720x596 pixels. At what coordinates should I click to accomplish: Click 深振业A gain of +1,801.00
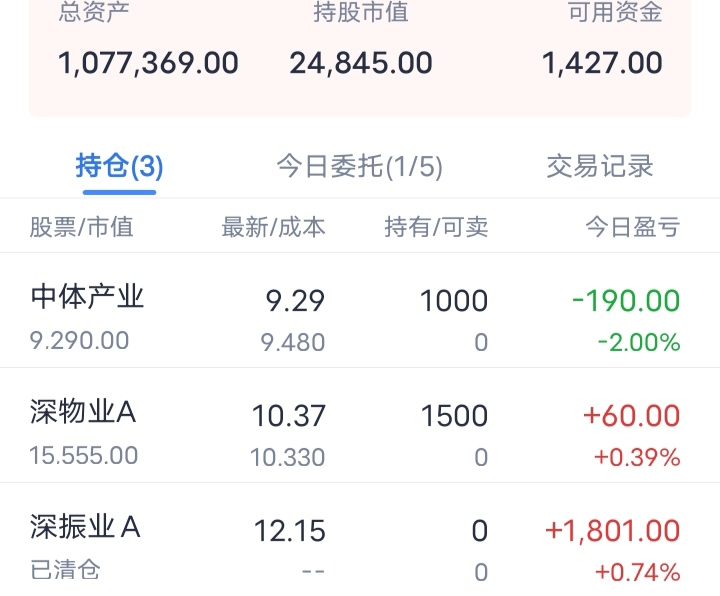coord(612,530)
